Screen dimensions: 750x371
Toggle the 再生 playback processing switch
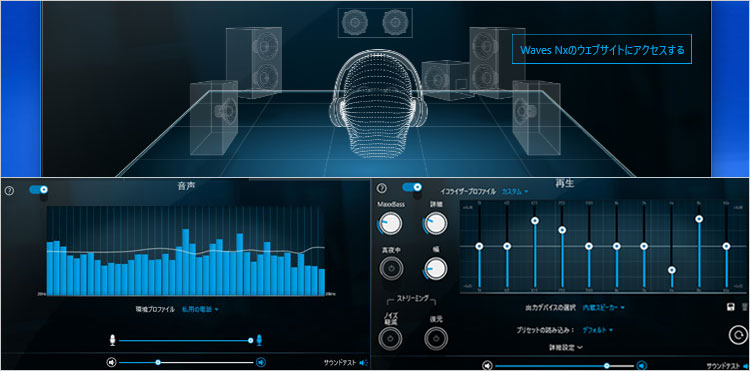click(x=412, y=187)
